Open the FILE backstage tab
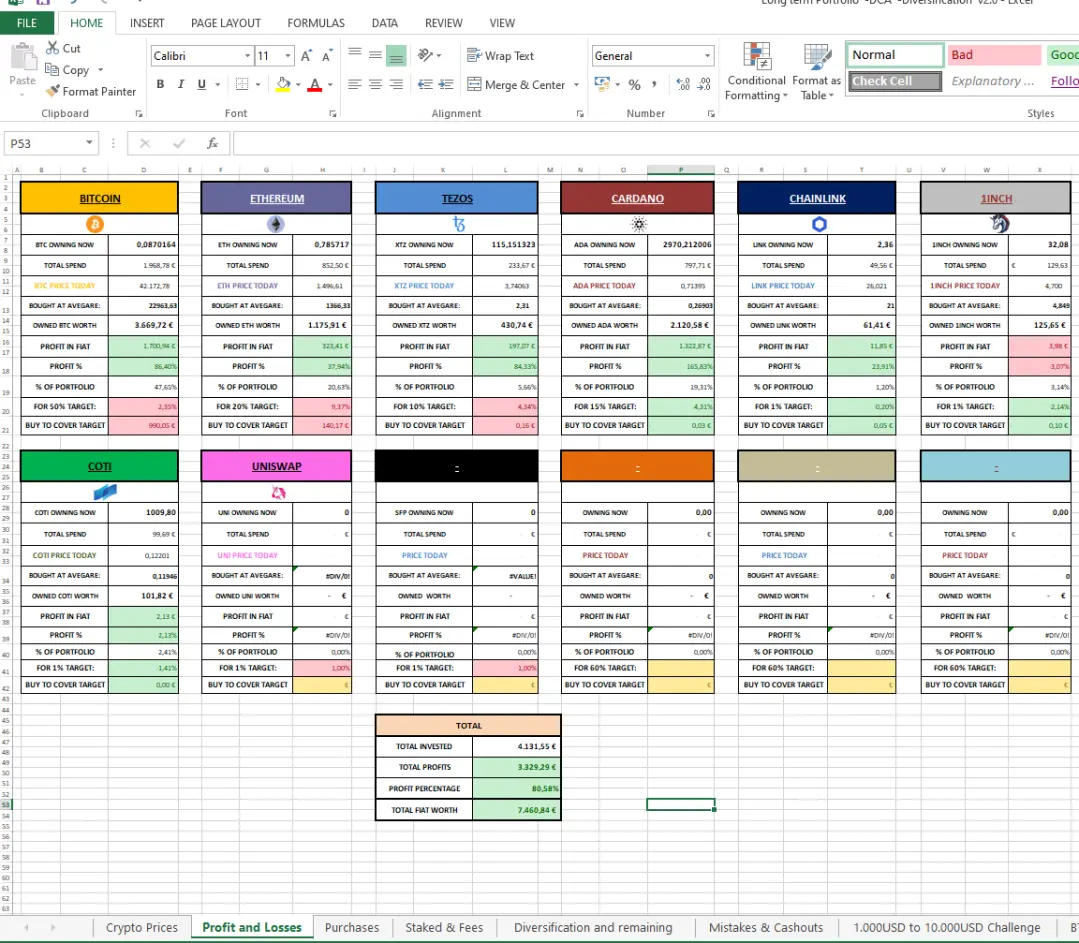The height and width of the screenshot is (943, 1079). click(27, 23)
